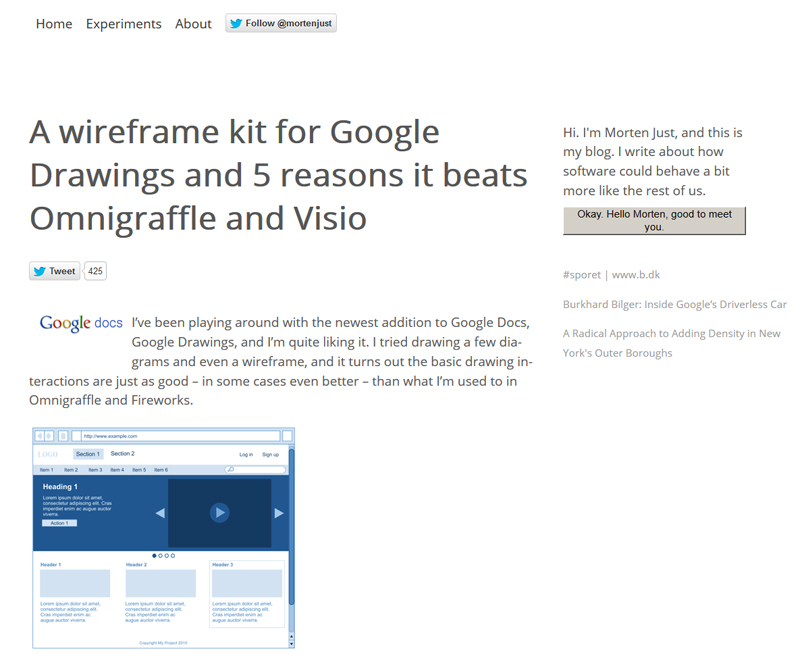Image resolution: width=800 pixels, height=660 pixels.
Task: Click the left carousel arrow in wireframe
Action: pos(160,513)
